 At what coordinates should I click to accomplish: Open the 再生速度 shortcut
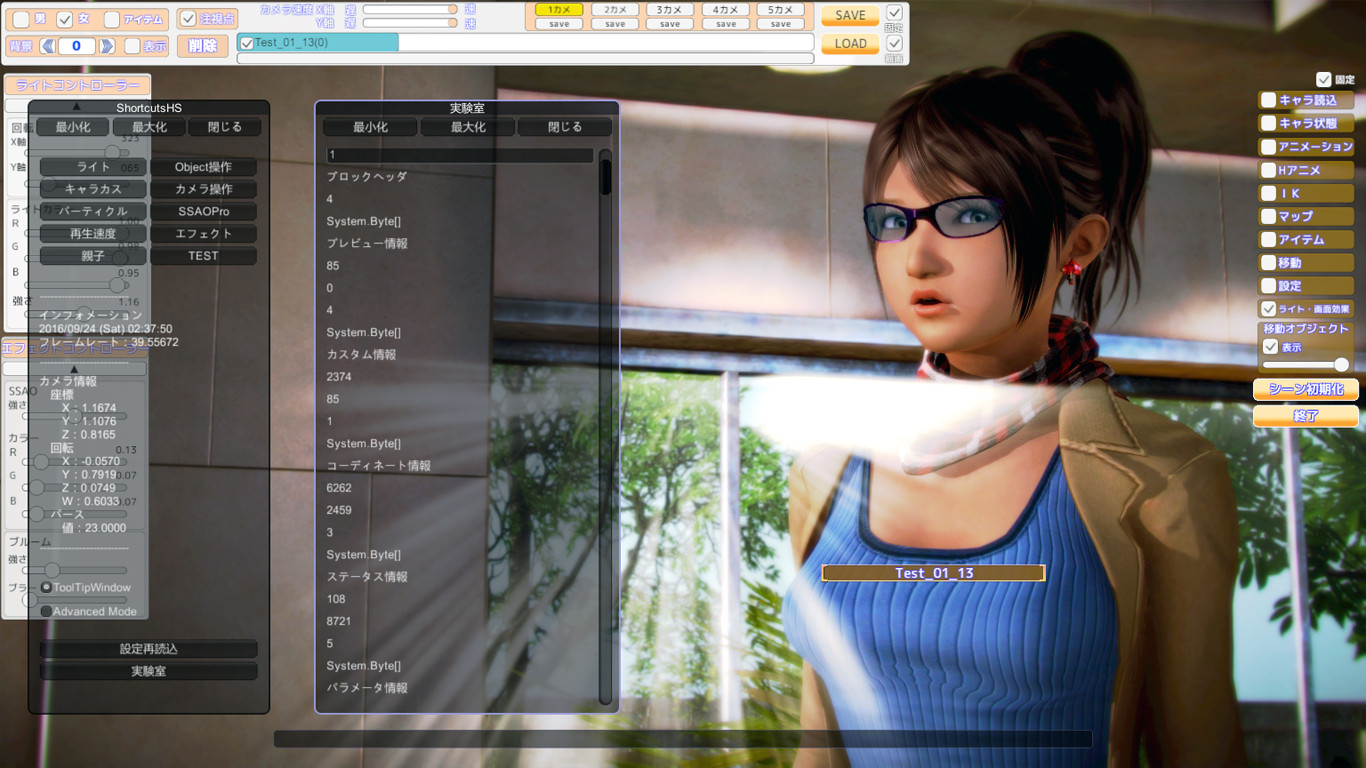(93, 233)
